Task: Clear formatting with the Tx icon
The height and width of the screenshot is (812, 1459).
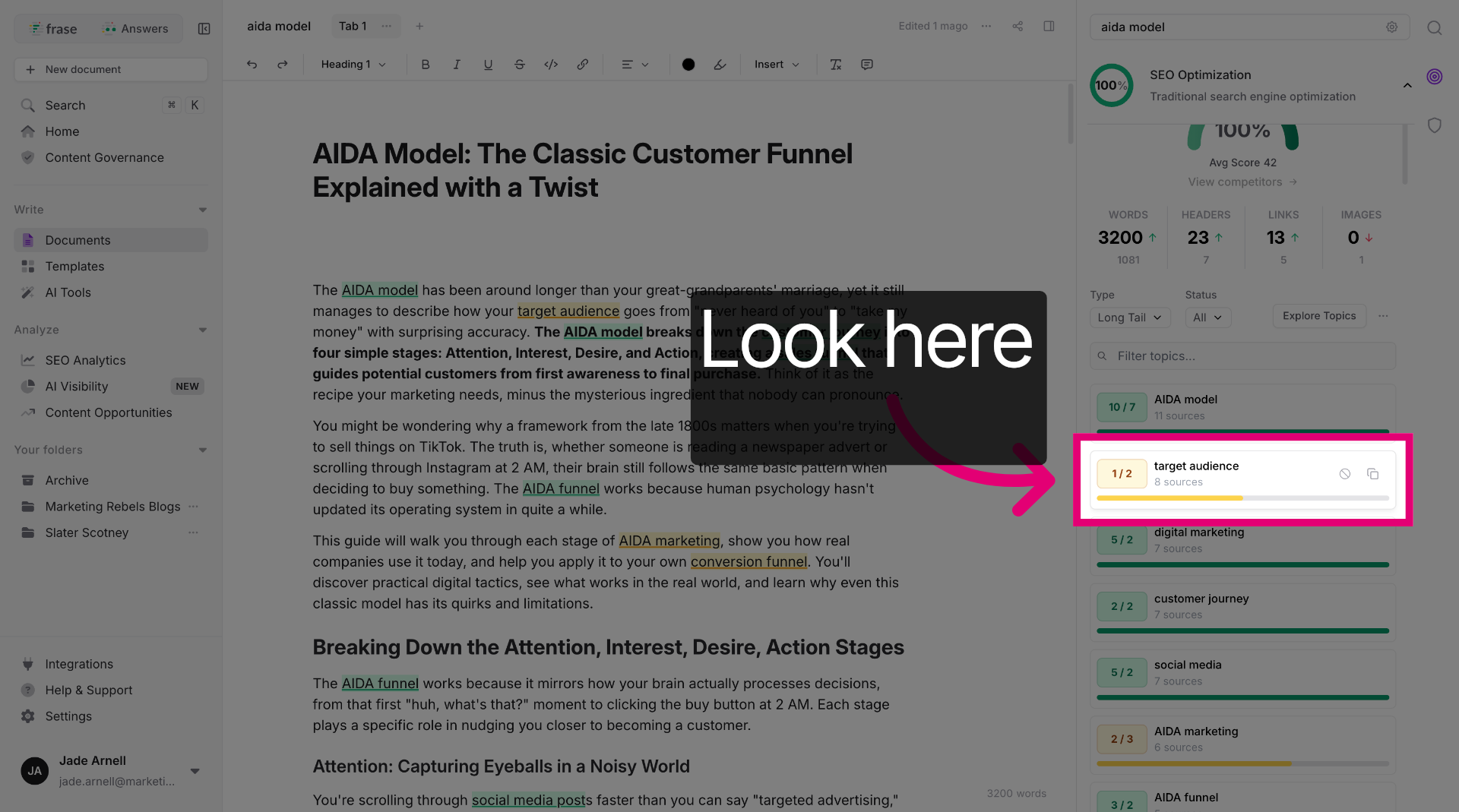Action: pyautogui.click(x=836, y=65)
